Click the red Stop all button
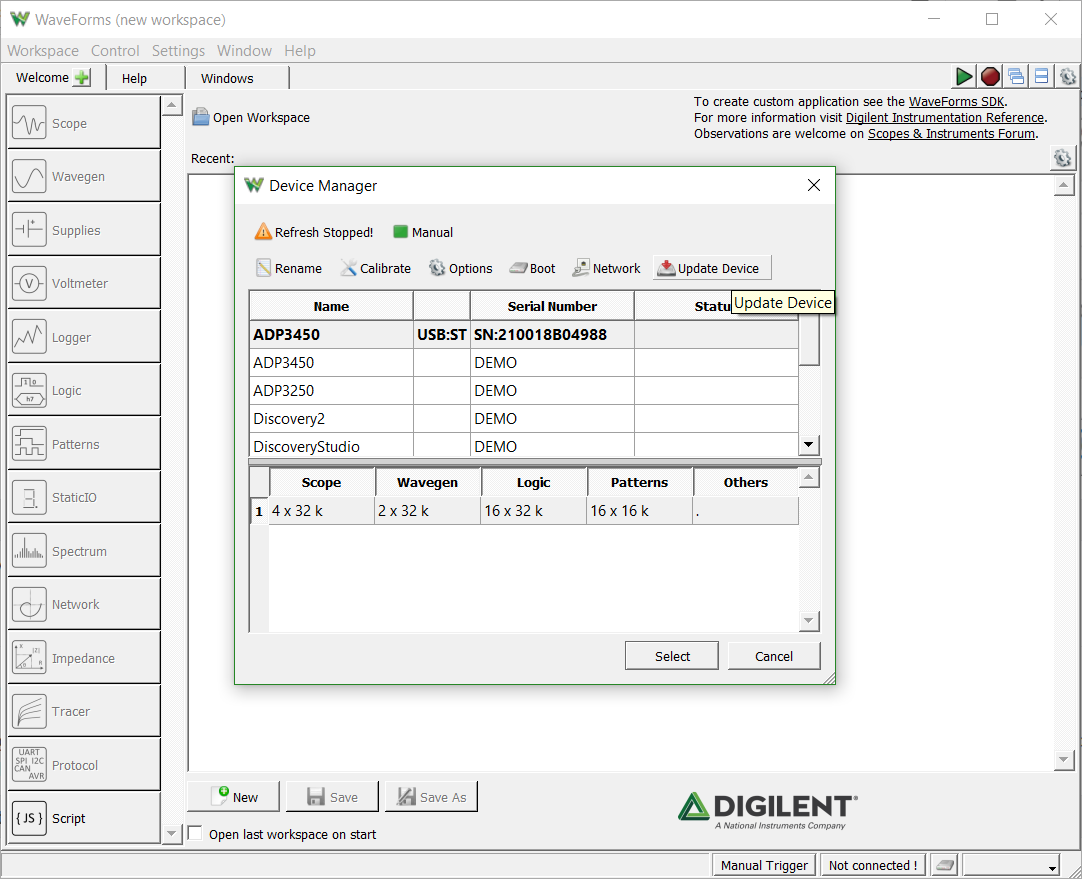The height and width of the screenshot is (879, 1082). pos(990,77)
